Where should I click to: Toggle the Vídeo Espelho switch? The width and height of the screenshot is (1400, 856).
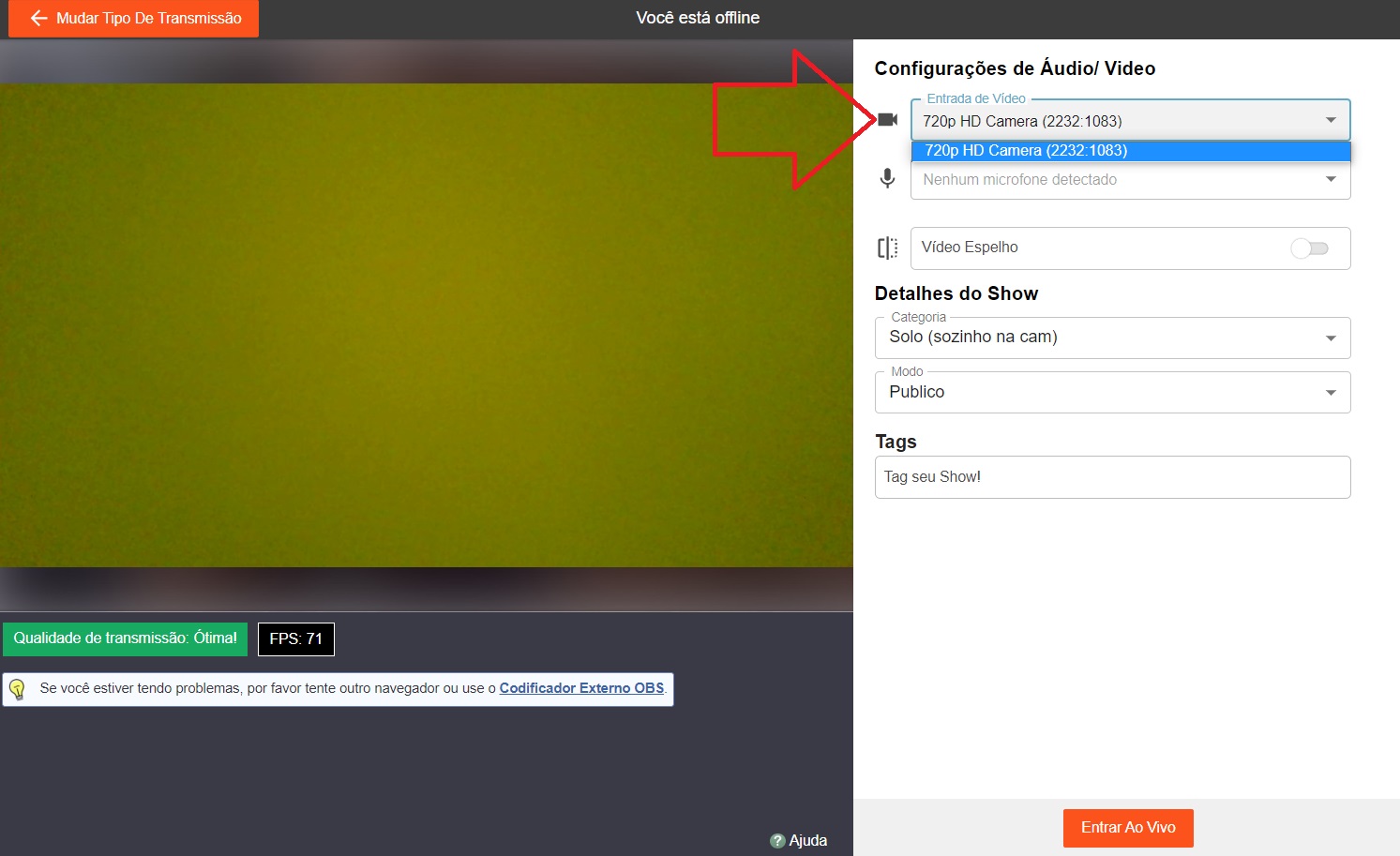(x=1309, y=248)
